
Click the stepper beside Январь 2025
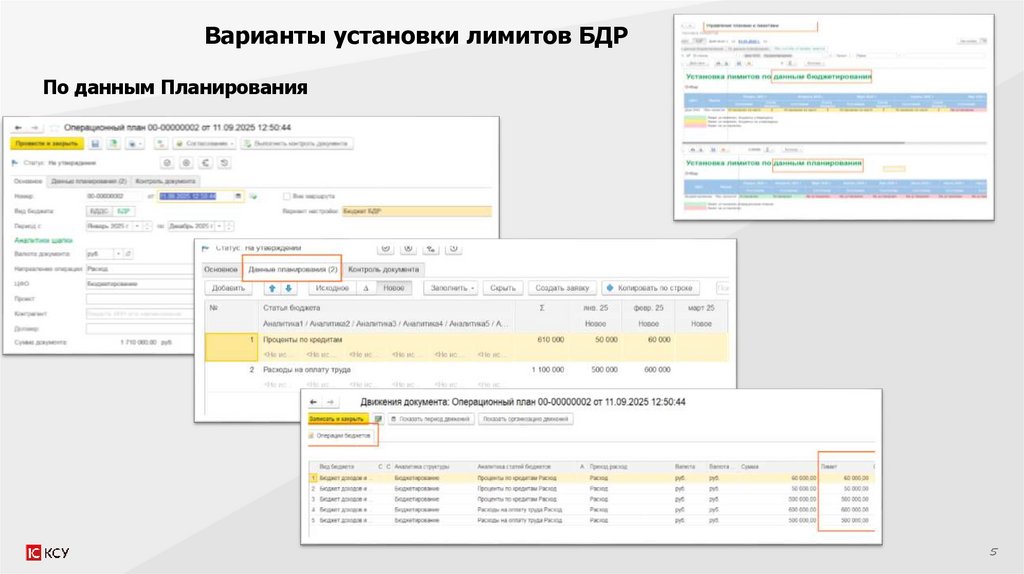147,226
